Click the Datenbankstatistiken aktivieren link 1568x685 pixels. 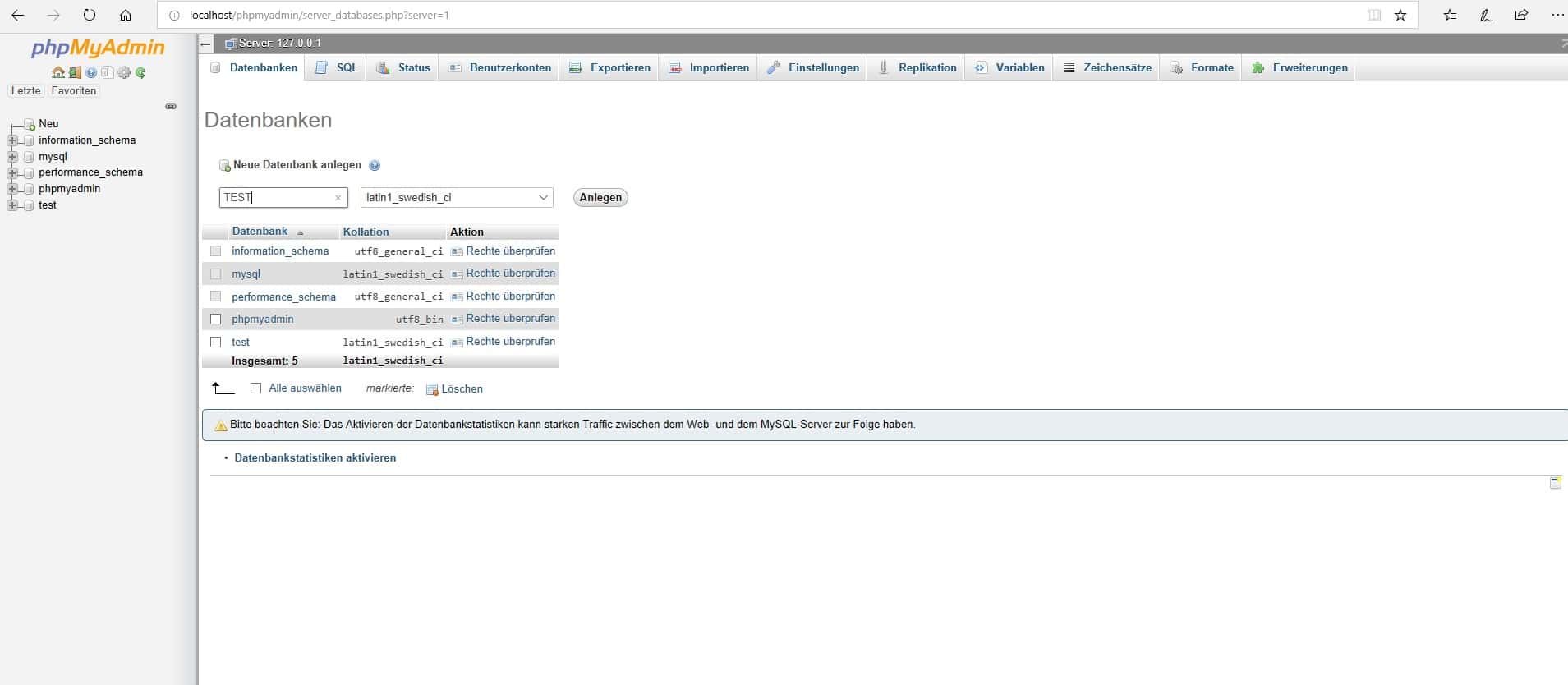click(315, 458)
